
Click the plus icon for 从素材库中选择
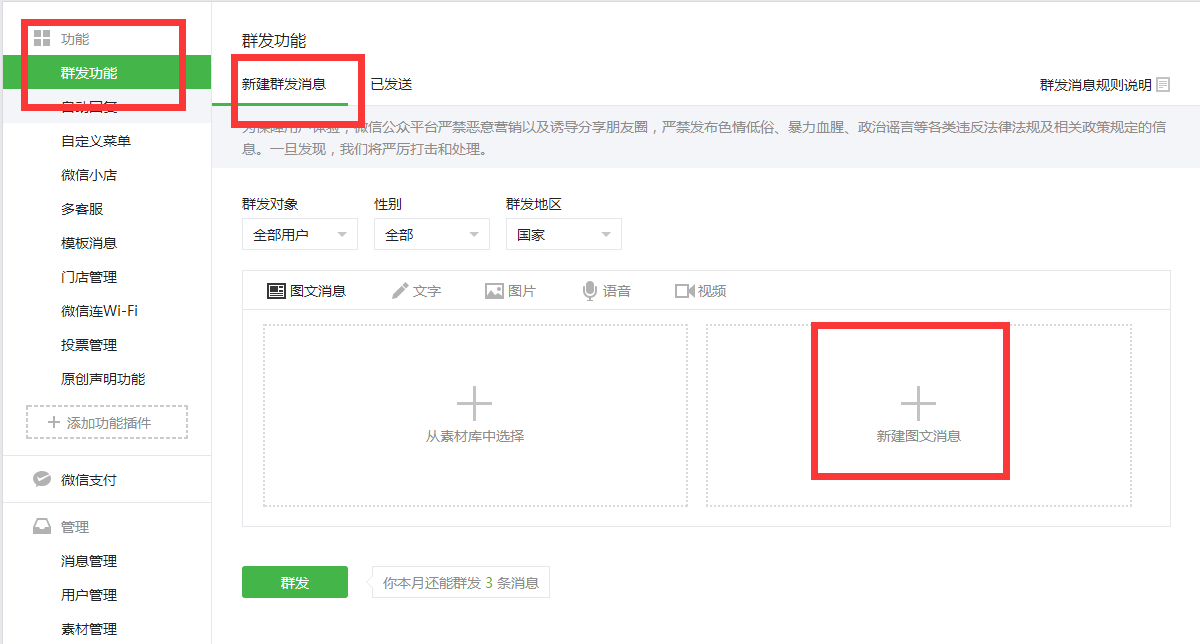pyautogui.click(x=474, y=404)
